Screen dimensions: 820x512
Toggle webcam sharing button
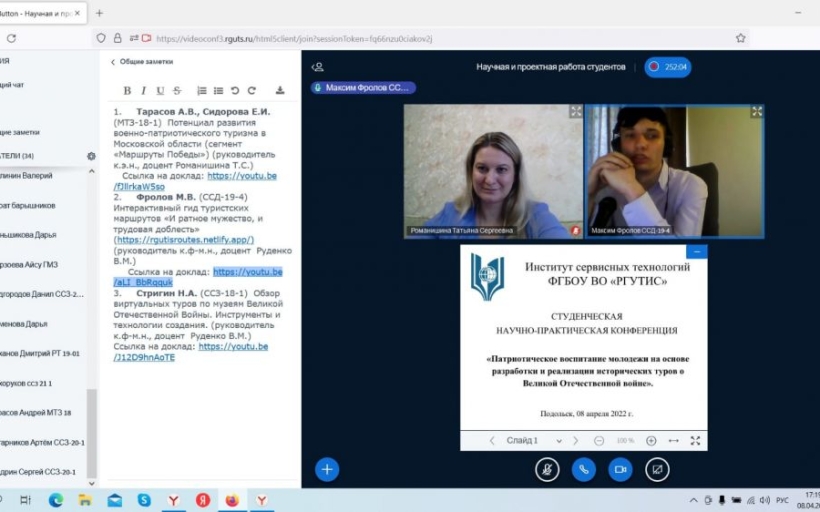click(x=620, y=470)
